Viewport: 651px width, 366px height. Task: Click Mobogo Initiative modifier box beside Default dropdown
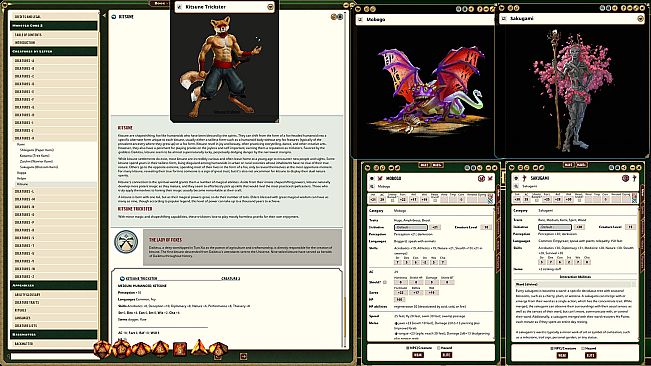(435, 227)
